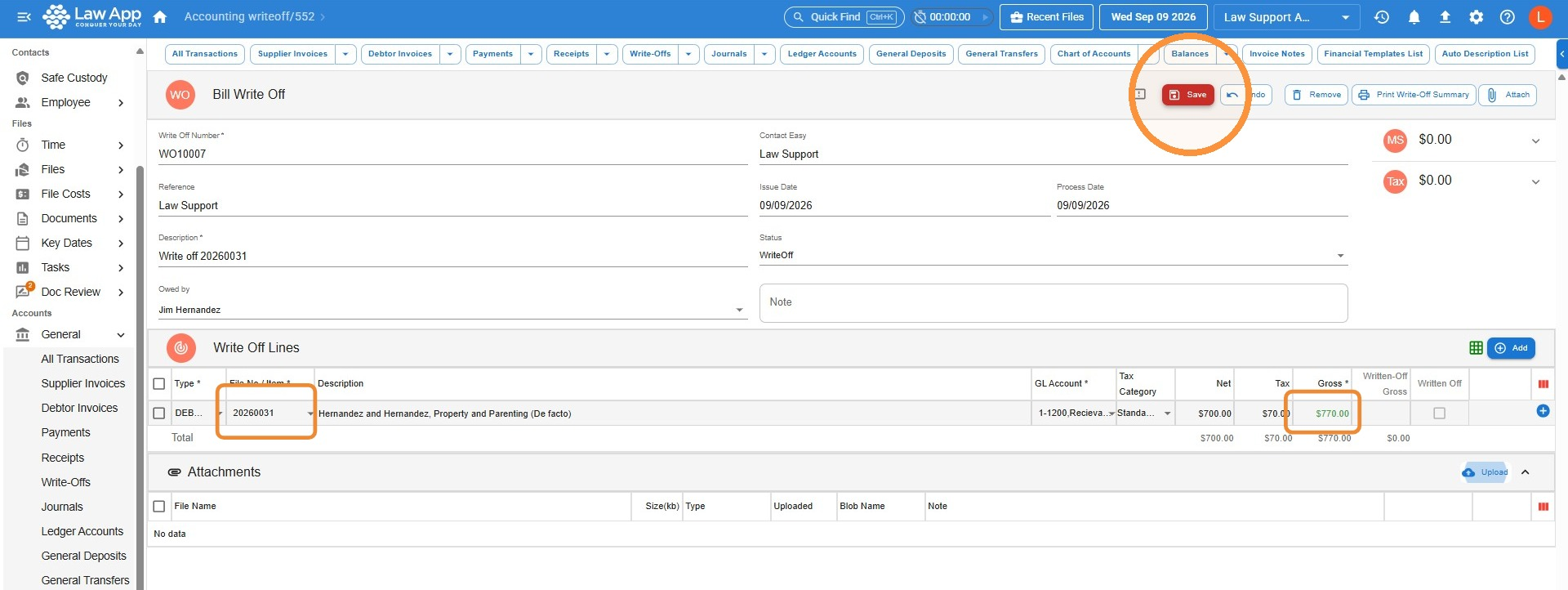Toggle the hamburger navigation menu icon
The height and width of the screenshot is (590, 1568).
(24, 17)
